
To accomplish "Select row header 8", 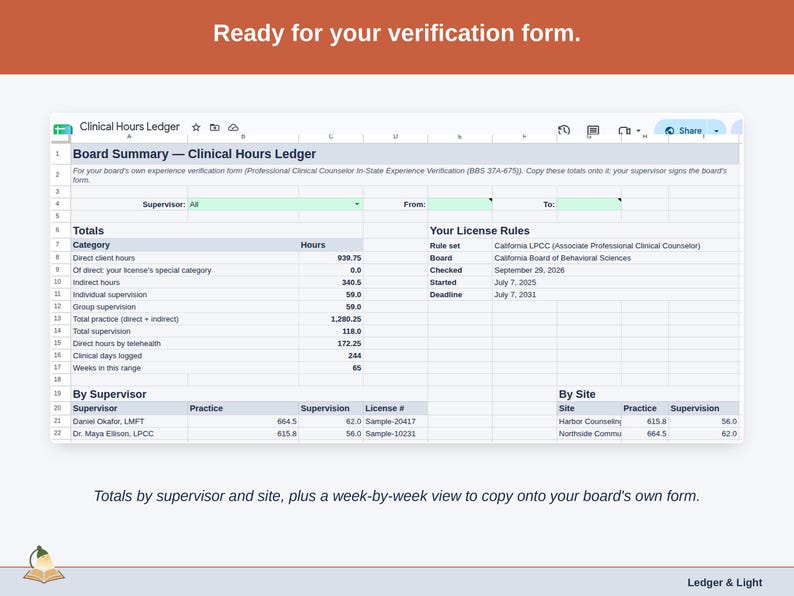I will click(x=58, y=257).
